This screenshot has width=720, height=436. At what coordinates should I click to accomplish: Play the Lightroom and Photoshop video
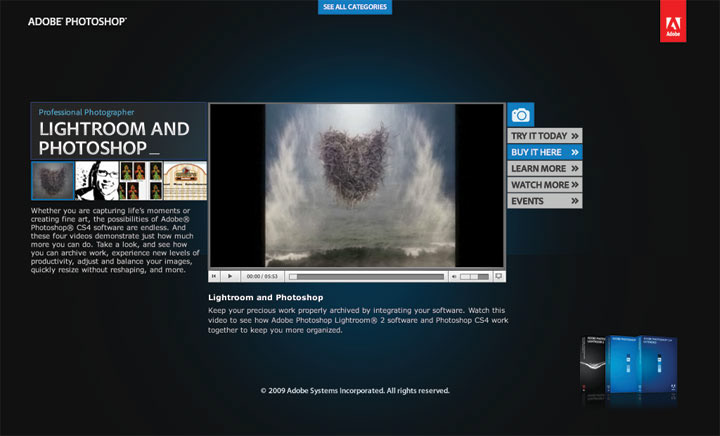pyautogui.click(x=230, y=276)
